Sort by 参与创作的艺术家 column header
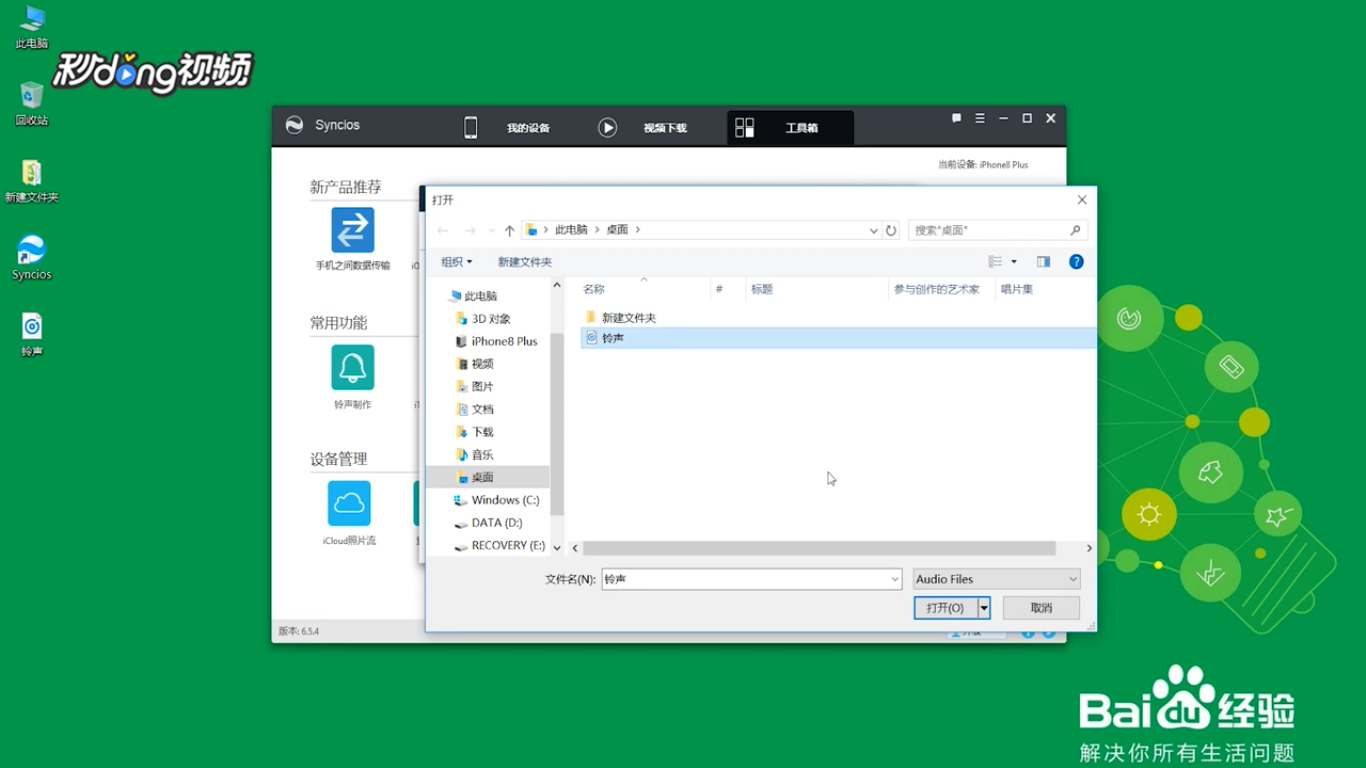Viewport: 1366px width, 768px height. [943, 289]
